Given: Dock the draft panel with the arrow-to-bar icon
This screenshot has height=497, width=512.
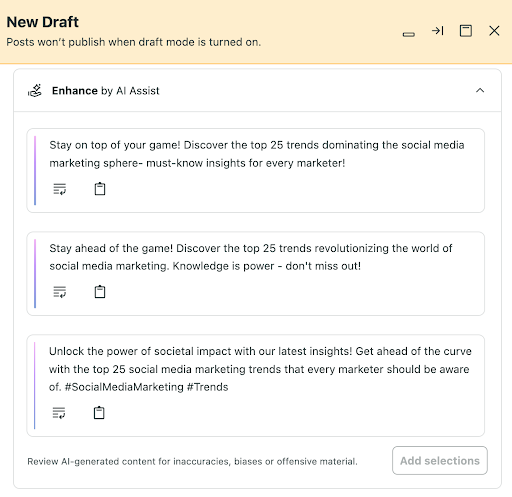Looking at the screenshot, I should coord(437,31).
